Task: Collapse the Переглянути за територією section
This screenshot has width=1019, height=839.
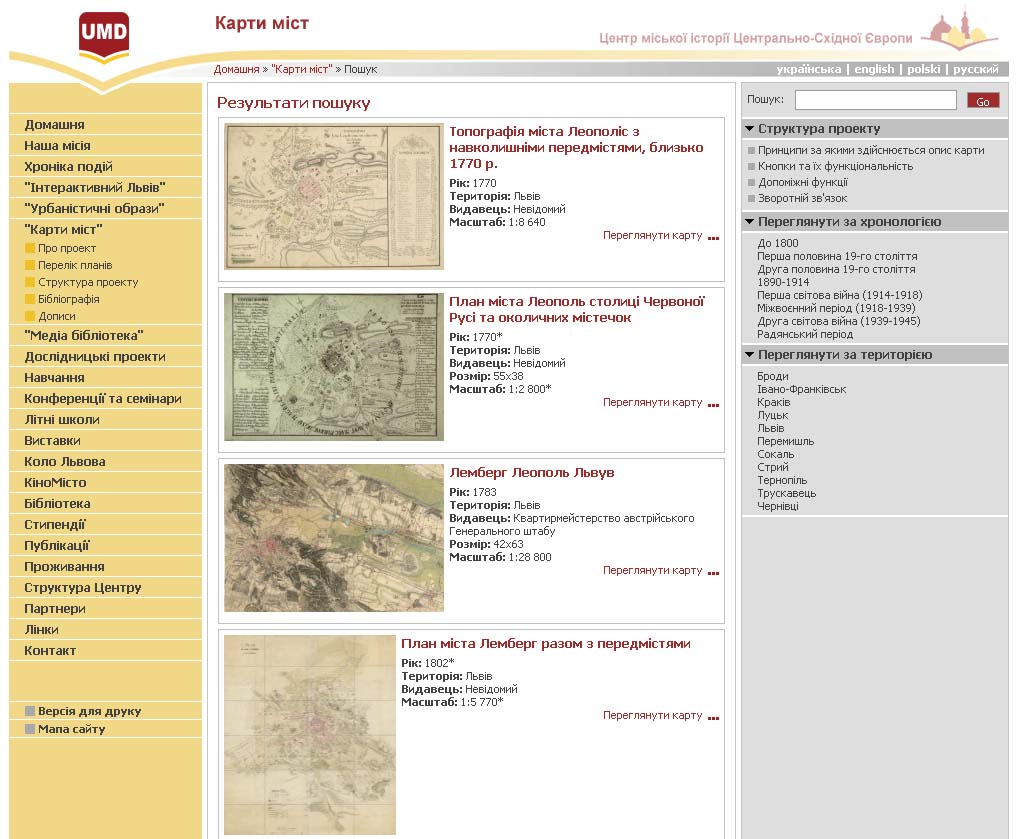Action: pyautogui.click(x=749, y=355)
